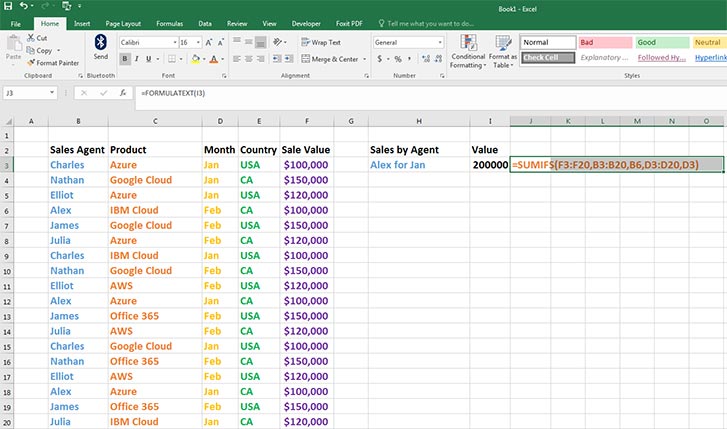727x429 pixels.
Task: Select column F header
Action: click(306, 121)
